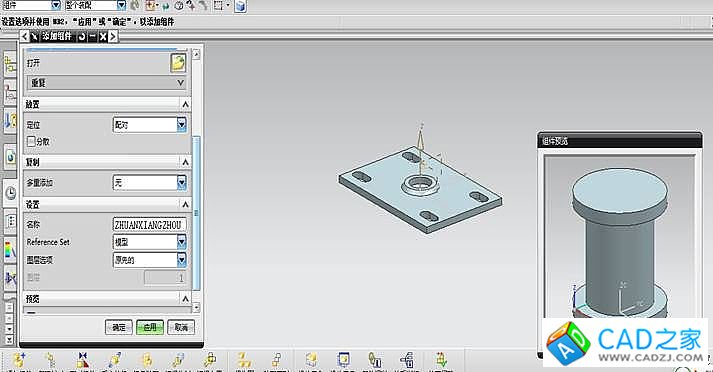The image size is (713, 372).
Task: Click the reset arrow in the dialog title bar
Action: [82, 37]
